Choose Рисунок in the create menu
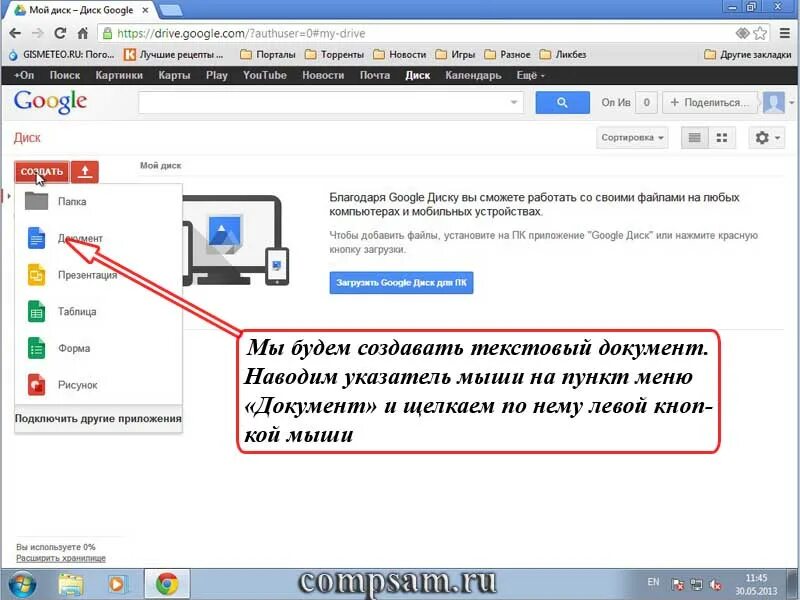Screen dimensions: 800x600 98,385
